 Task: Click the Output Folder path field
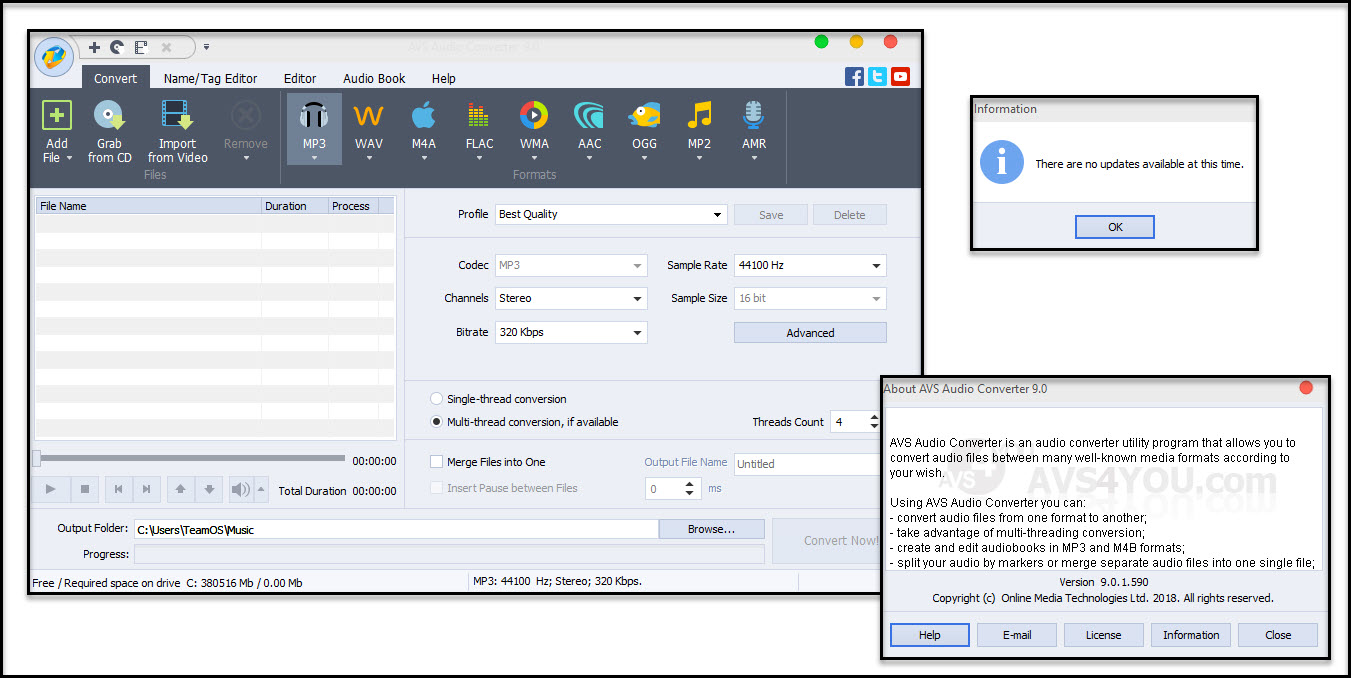(x=396, y=529)
